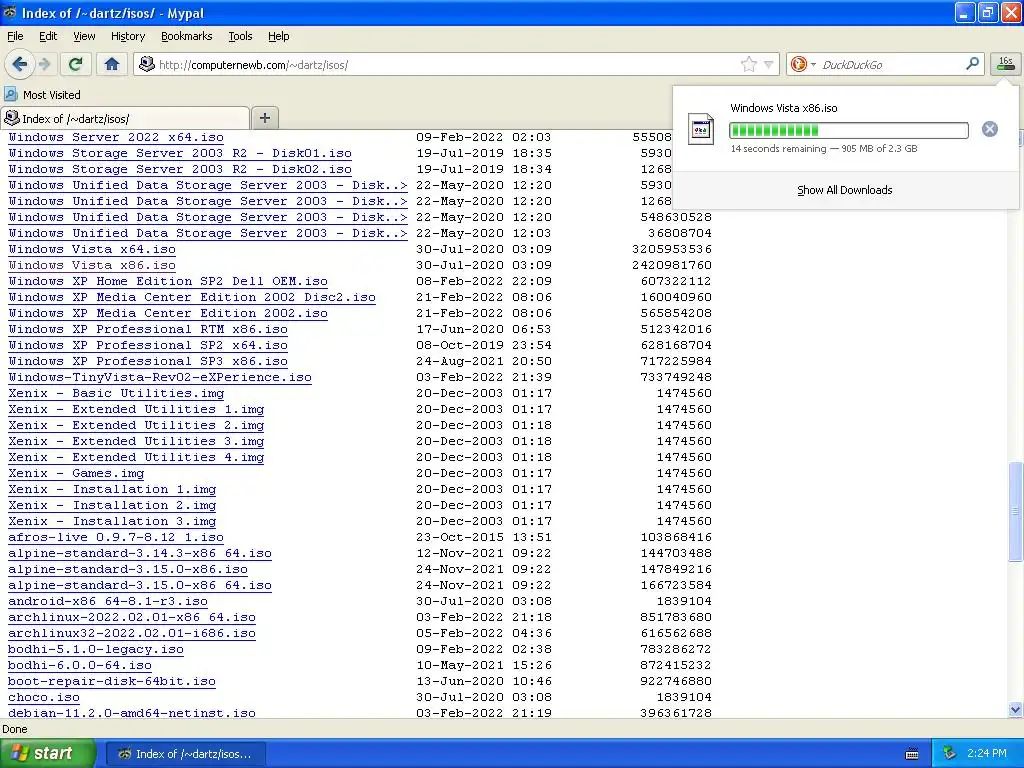Download archlinux-2022.02.01-x86_64.iso

[x=132, y=617]
